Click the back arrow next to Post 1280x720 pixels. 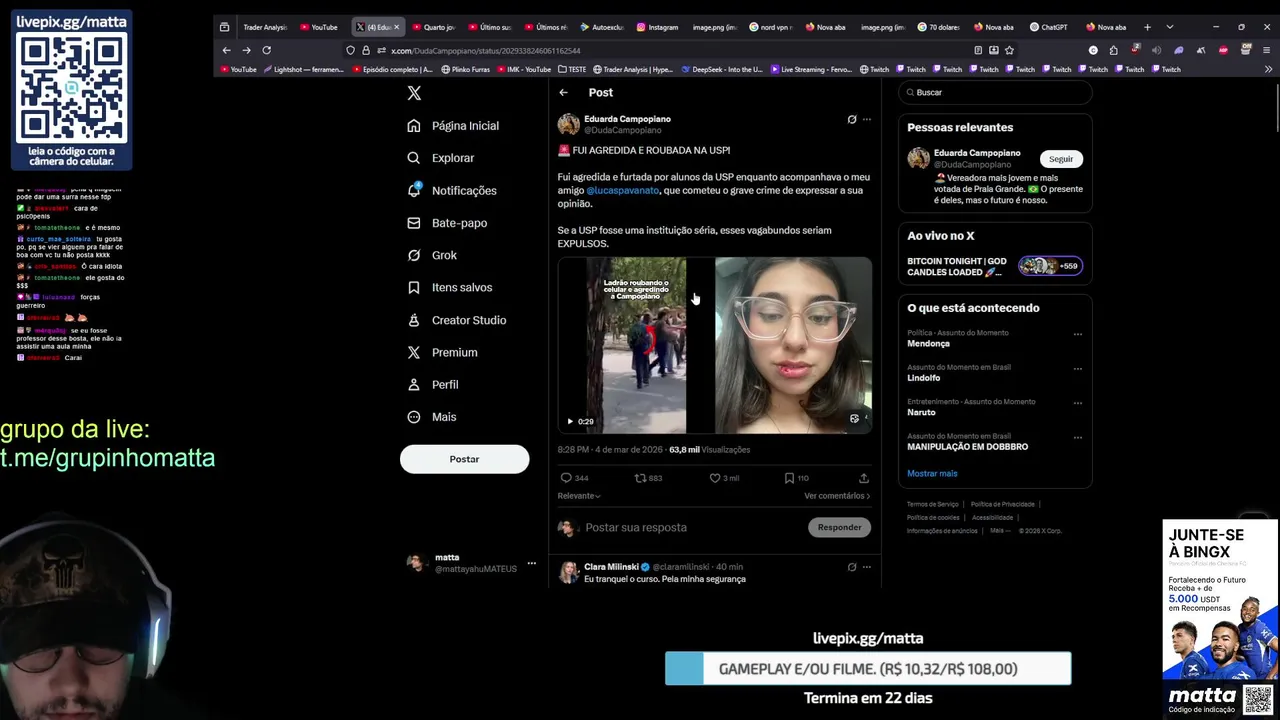click(x=563, y=92)
